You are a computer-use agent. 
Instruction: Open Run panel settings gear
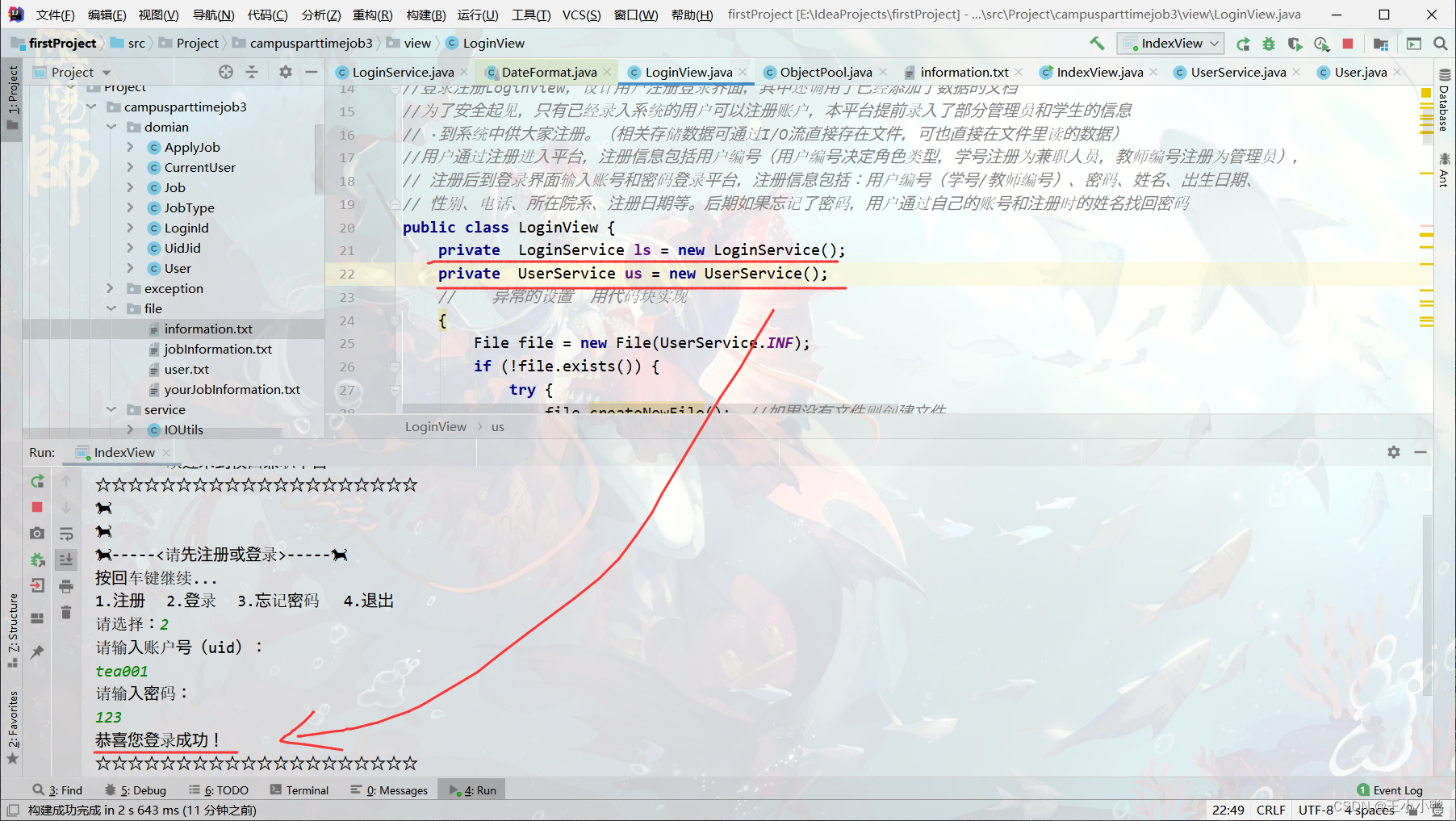click(x=1394, y=452)
